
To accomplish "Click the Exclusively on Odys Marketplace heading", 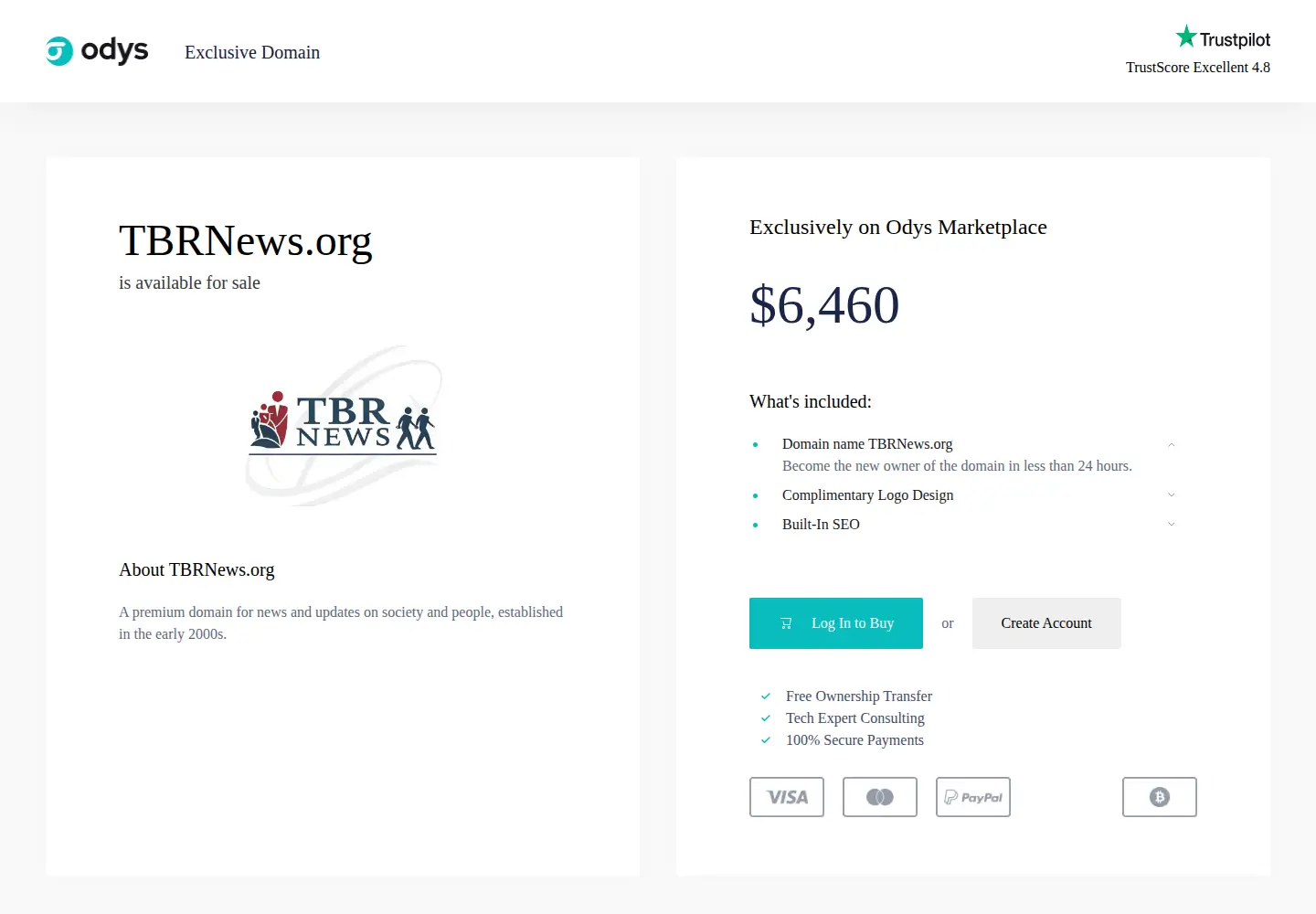I will coord(898,228).
